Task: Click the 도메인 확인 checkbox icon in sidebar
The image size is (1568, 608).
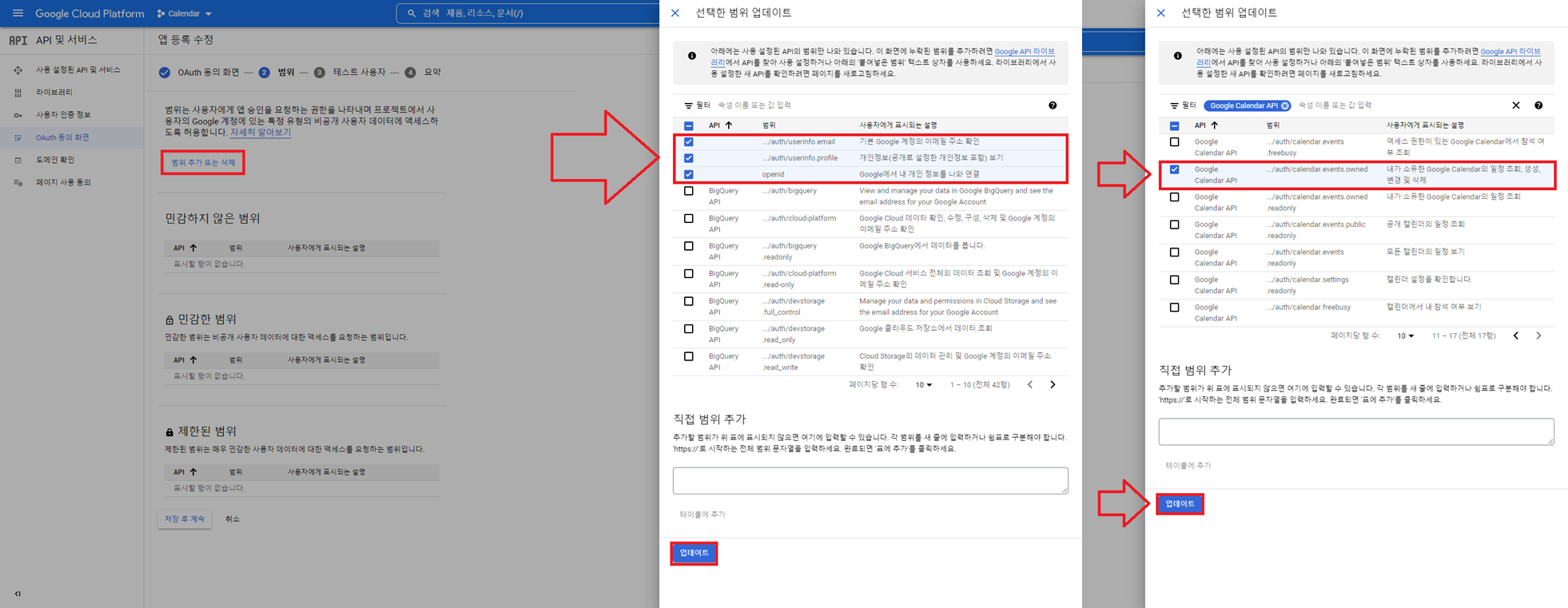Action: pos(18,160)
